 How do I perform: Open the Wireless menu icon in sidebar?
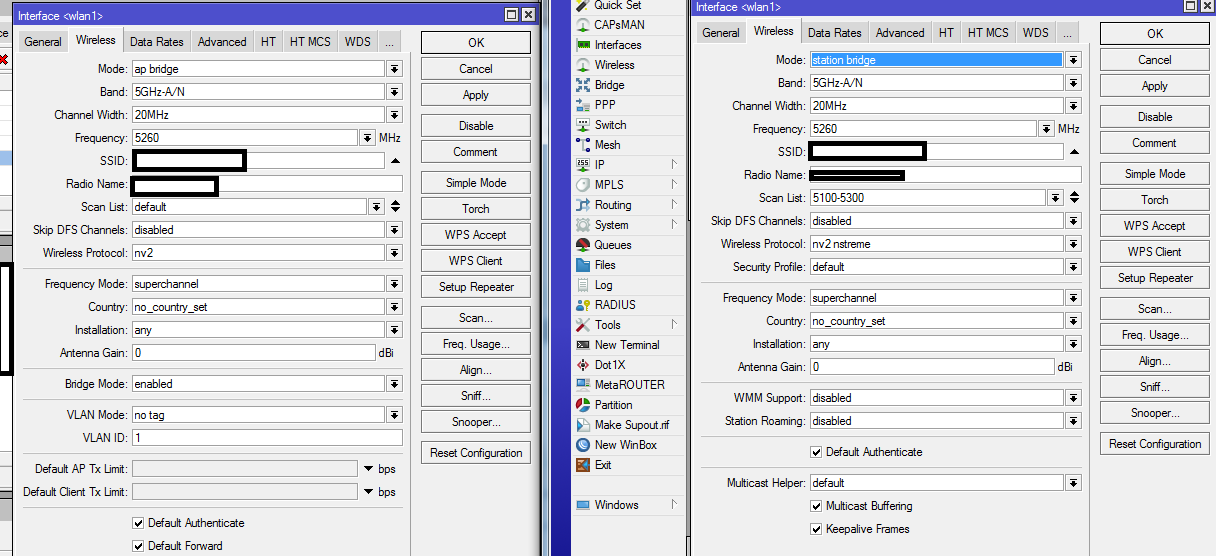click(584, 65)
